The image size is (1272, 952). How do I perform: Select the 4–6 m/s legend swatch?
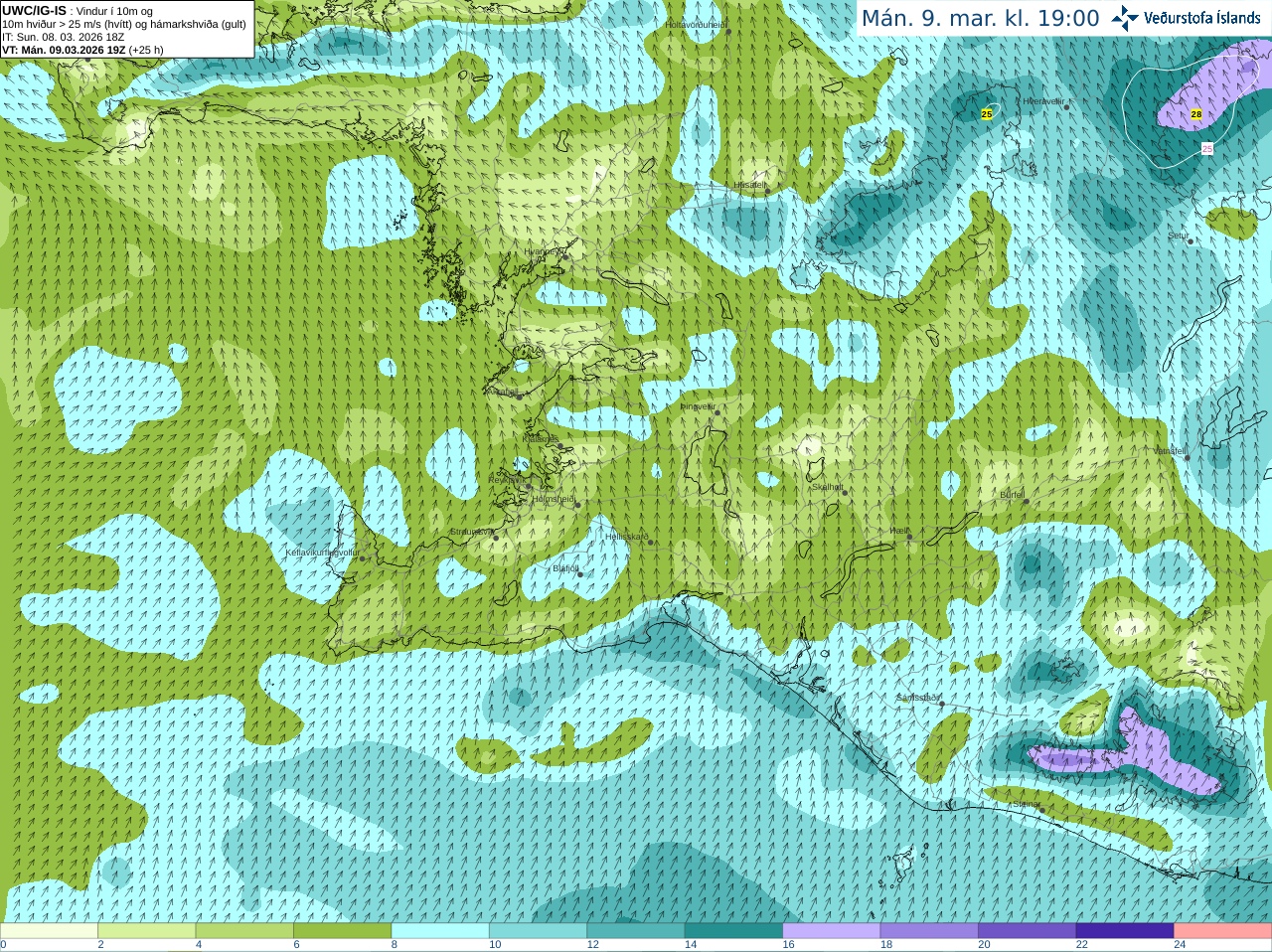(244, 931)
